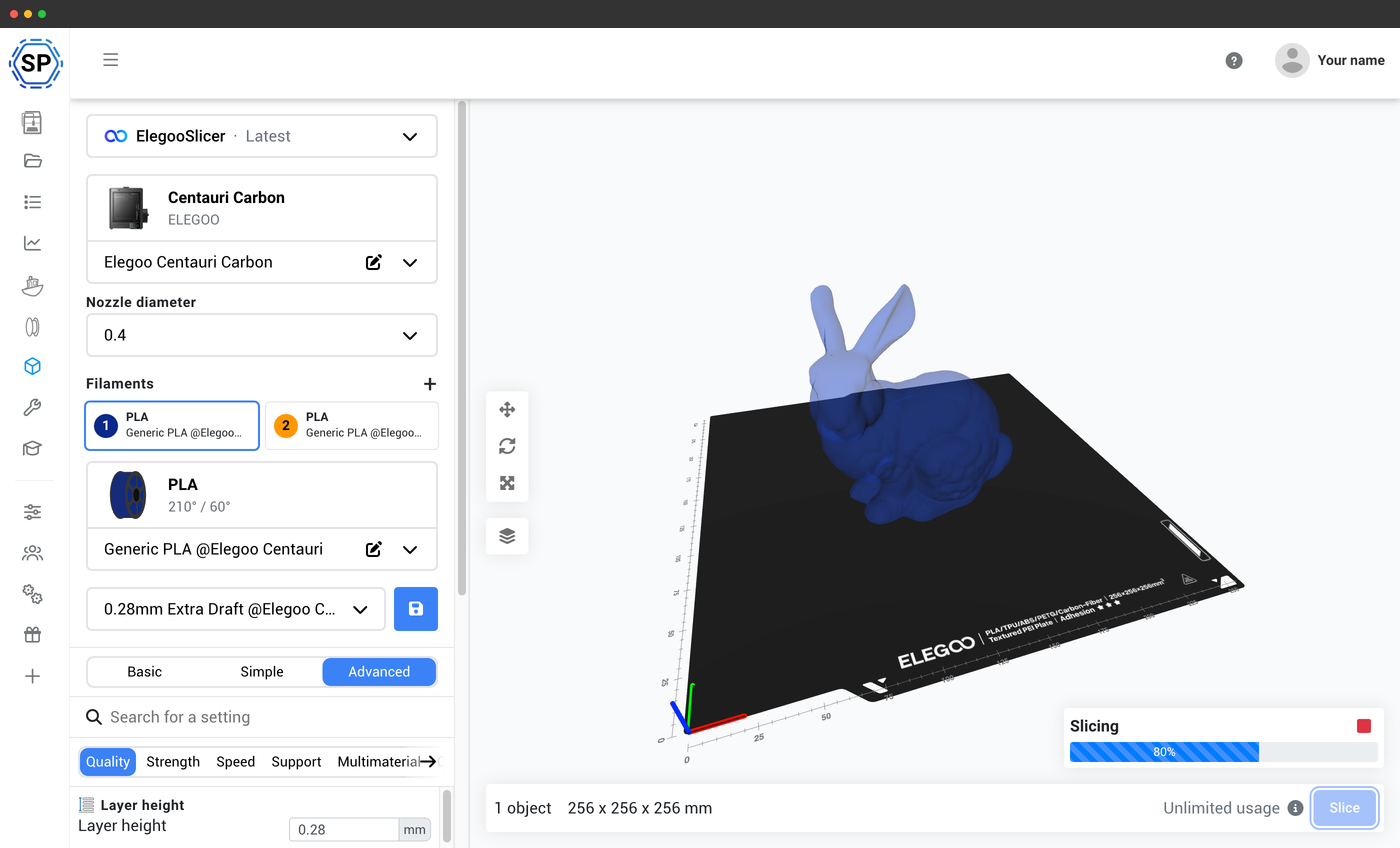This screenshot has width=1400, height=848.
Task: Open the filament spools icon in sidebar
Action: [32, 326]
